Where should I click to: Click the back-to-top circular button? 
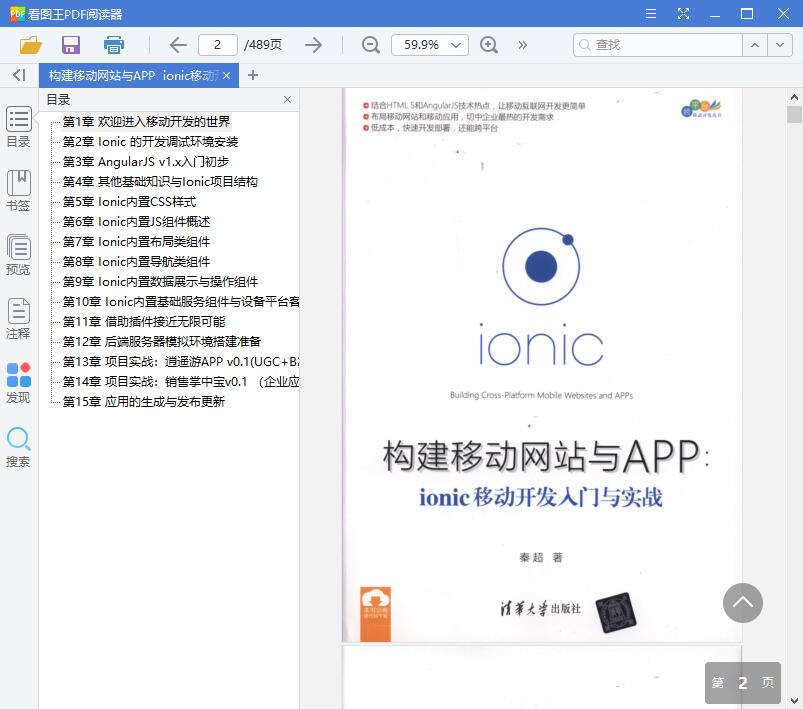[x=743, y=603]
